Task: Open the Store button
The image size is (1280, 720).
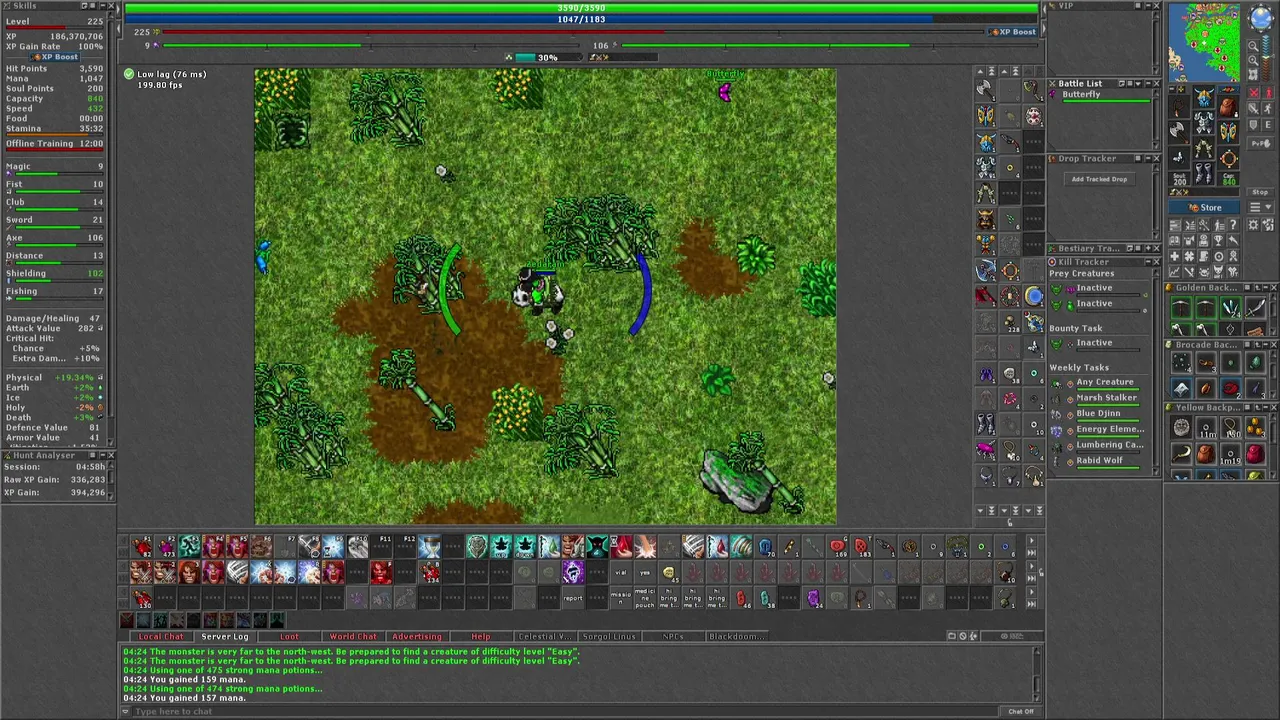Action: (1204, 207)
